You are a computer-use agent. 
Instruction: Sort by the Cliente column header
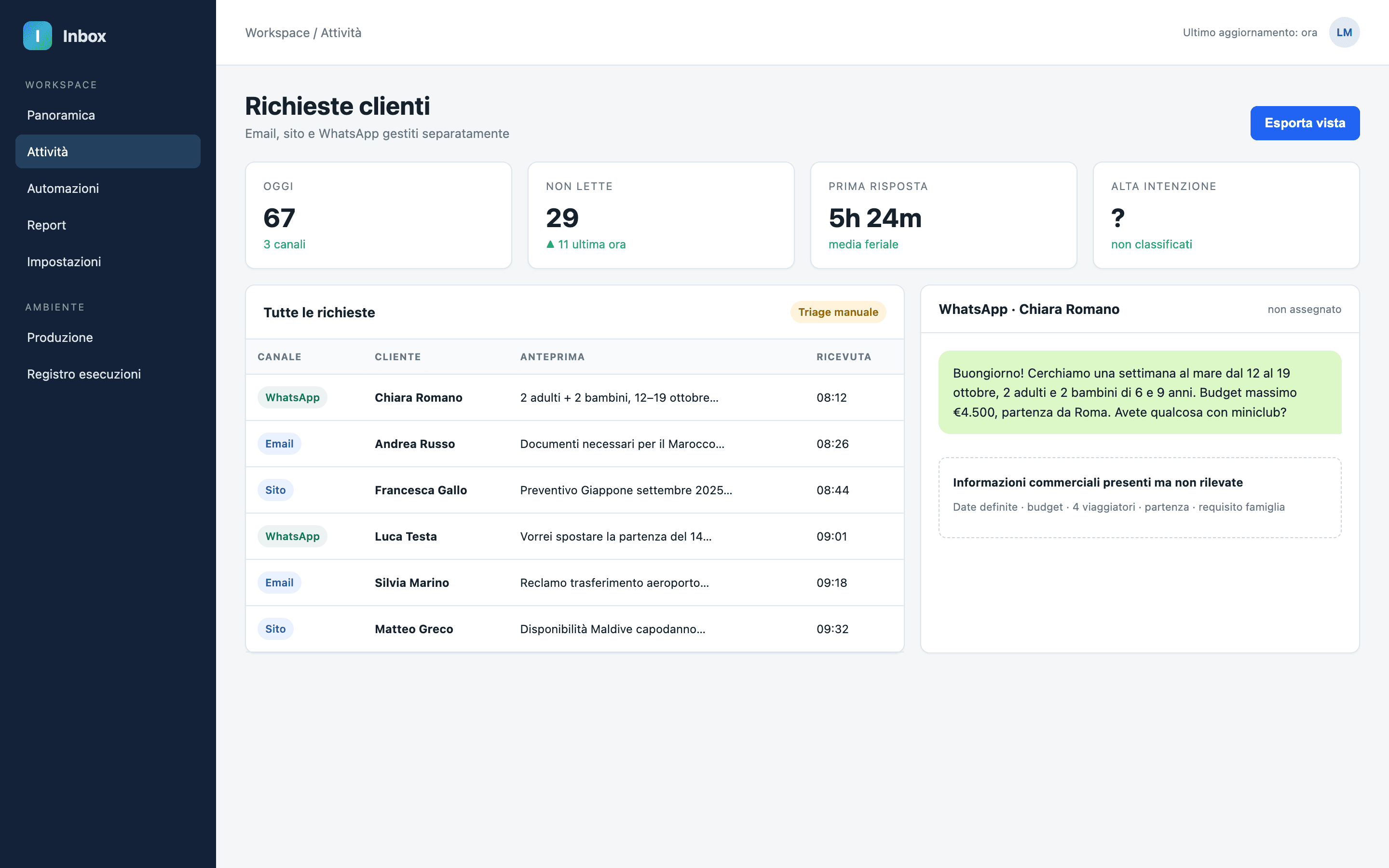pyautogui.click(x=398, y=357)
